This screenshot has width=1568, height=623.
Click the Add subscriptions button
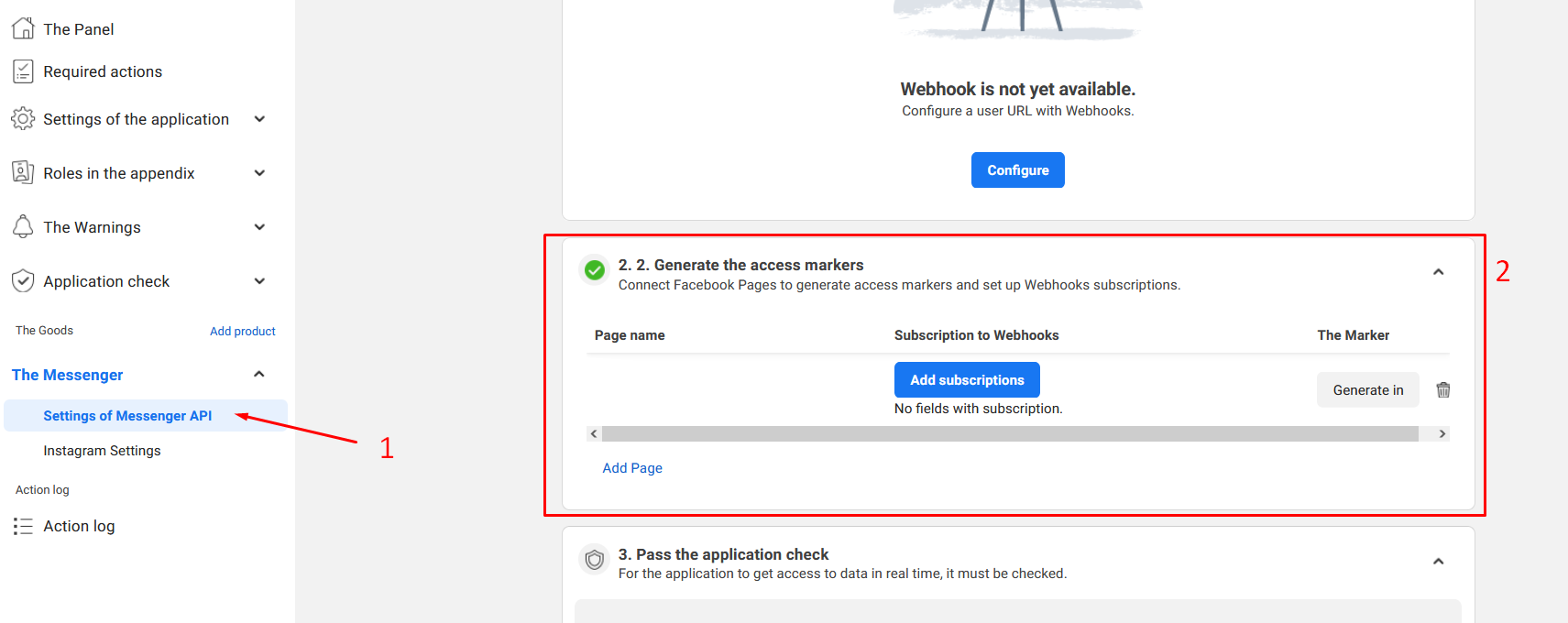967,380
